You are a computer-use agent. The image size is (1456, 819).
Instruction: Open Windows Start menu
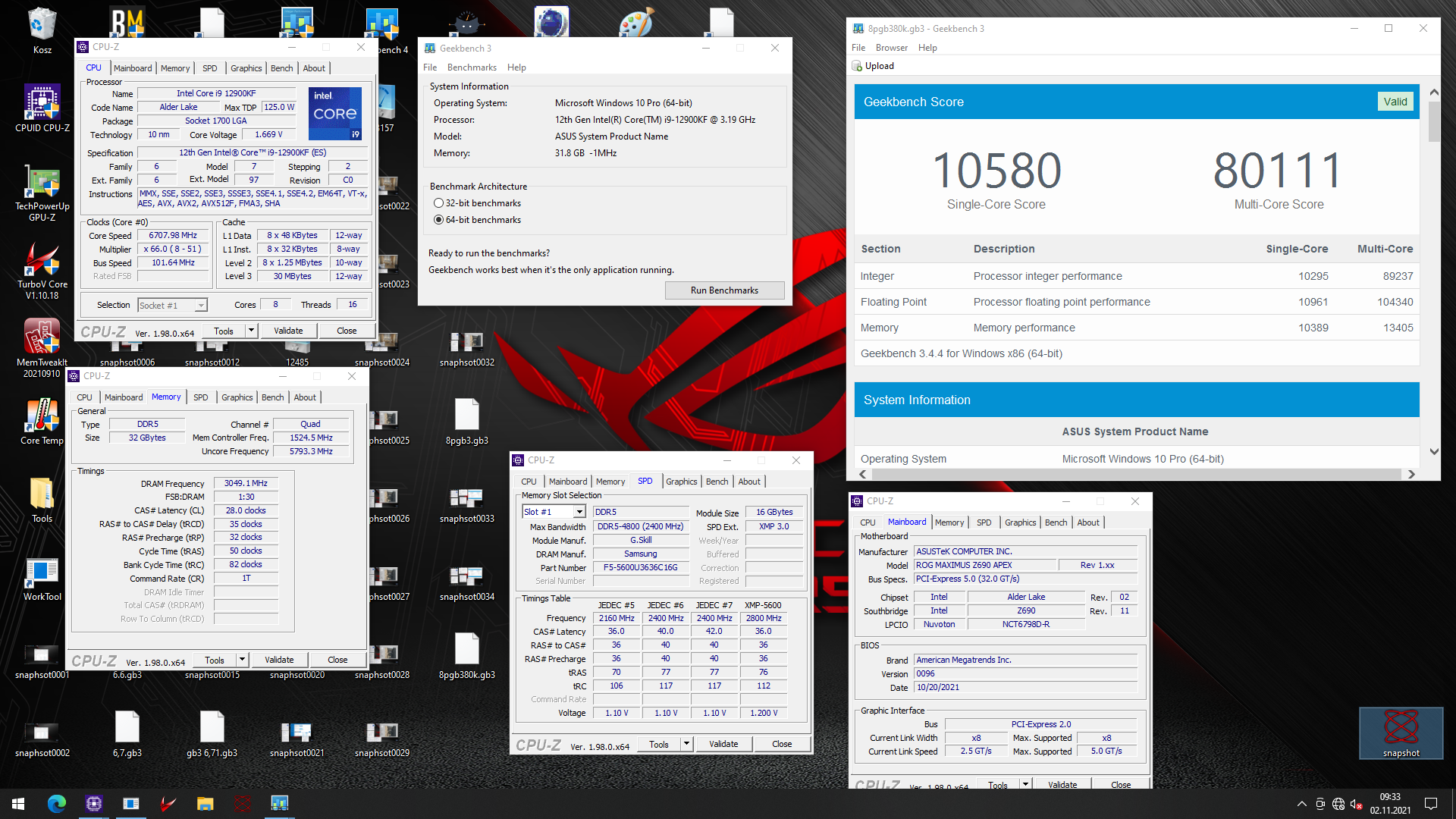18,804
